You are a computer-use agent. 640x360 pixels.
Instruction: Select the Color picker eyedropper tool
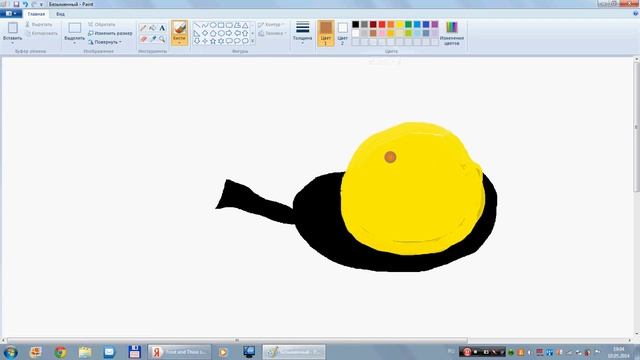coord(152,39)
